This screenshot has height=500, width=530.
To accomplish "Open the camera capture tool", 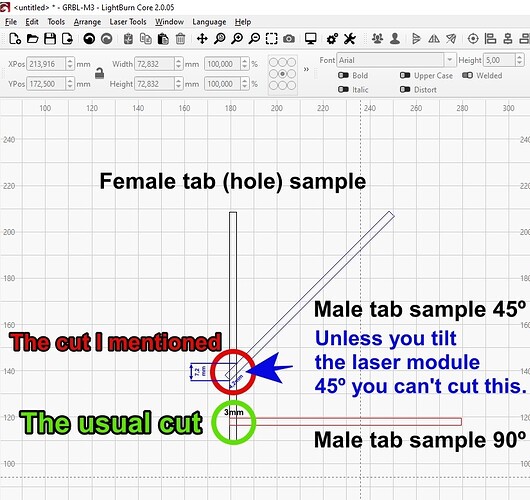I will tap(289, 39).
